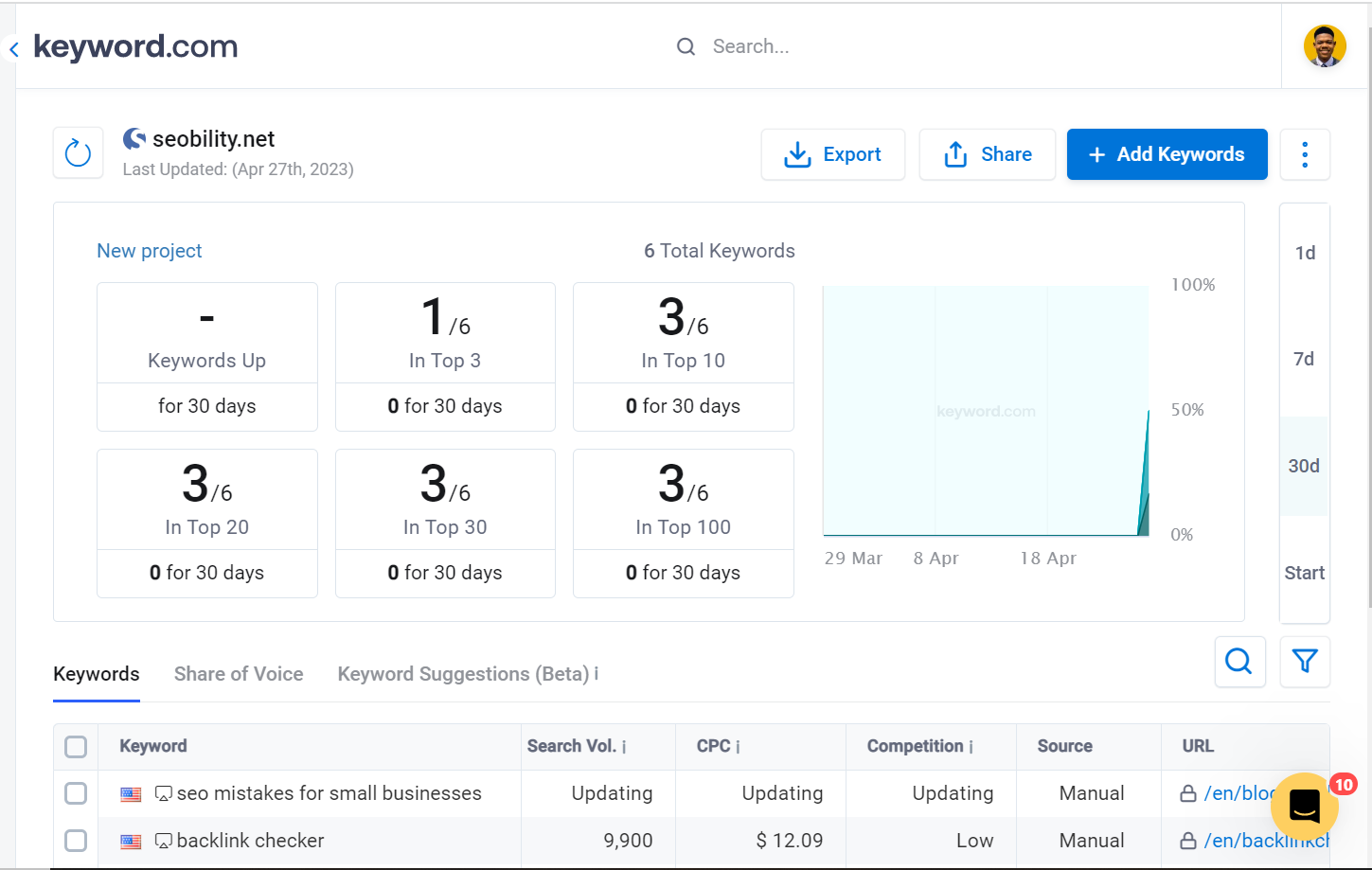Viewport: 1372px width, 870px height.
Task: Open the New project link
Action: [149, 250]
